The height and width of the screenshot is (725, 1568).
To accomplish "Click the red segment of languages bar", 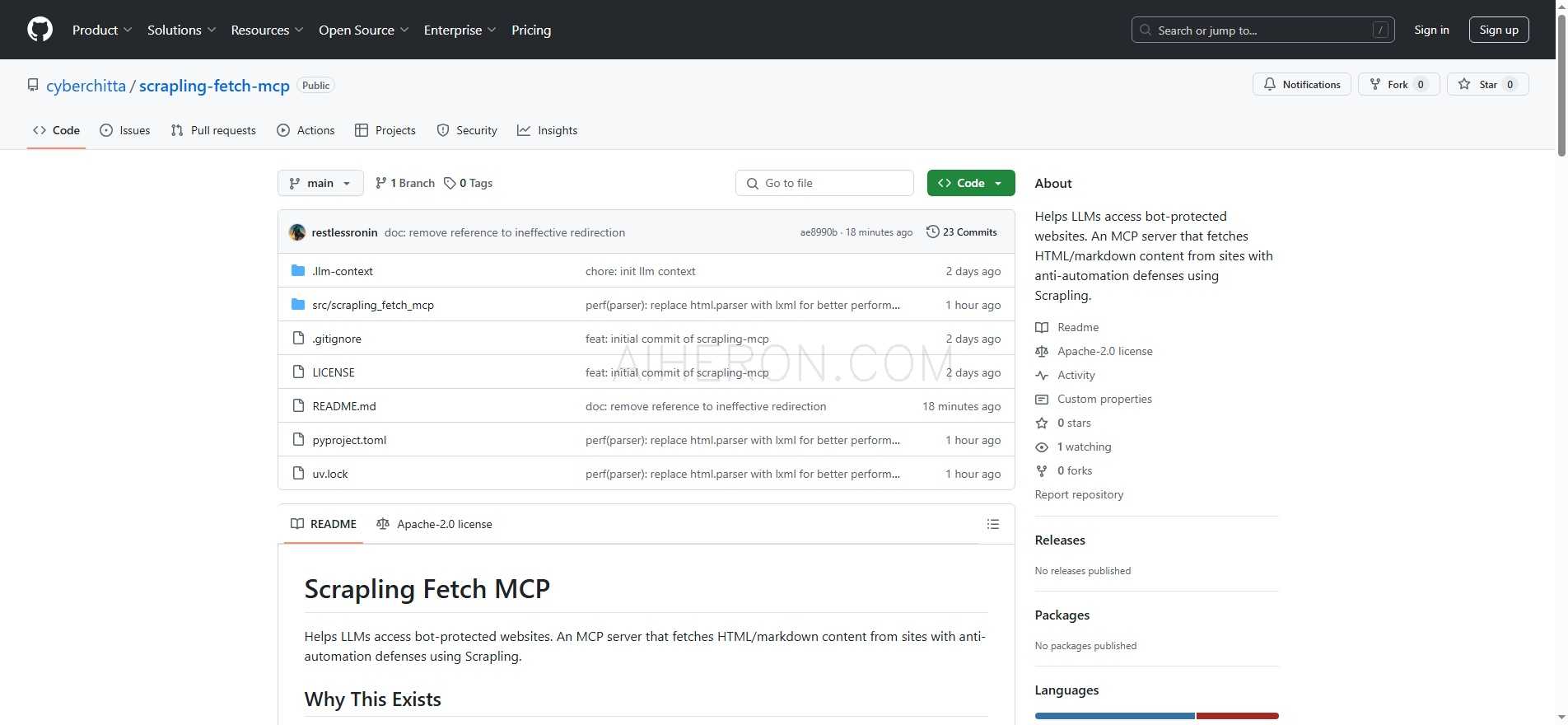I will click(1237, 716).
